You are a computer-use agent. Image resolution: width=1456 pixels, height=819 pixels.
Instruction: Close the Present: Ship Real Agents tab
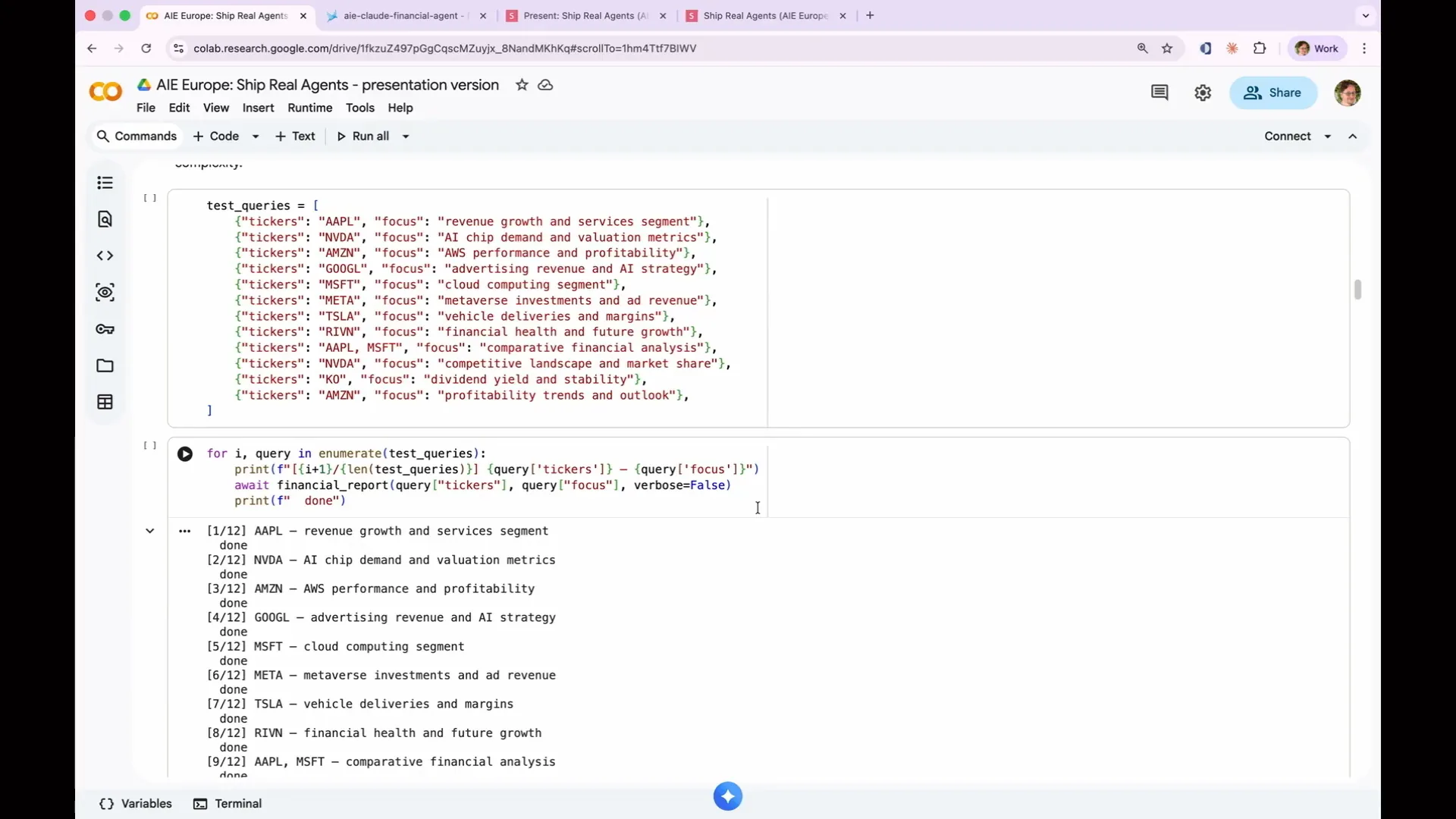coord(663,15)
